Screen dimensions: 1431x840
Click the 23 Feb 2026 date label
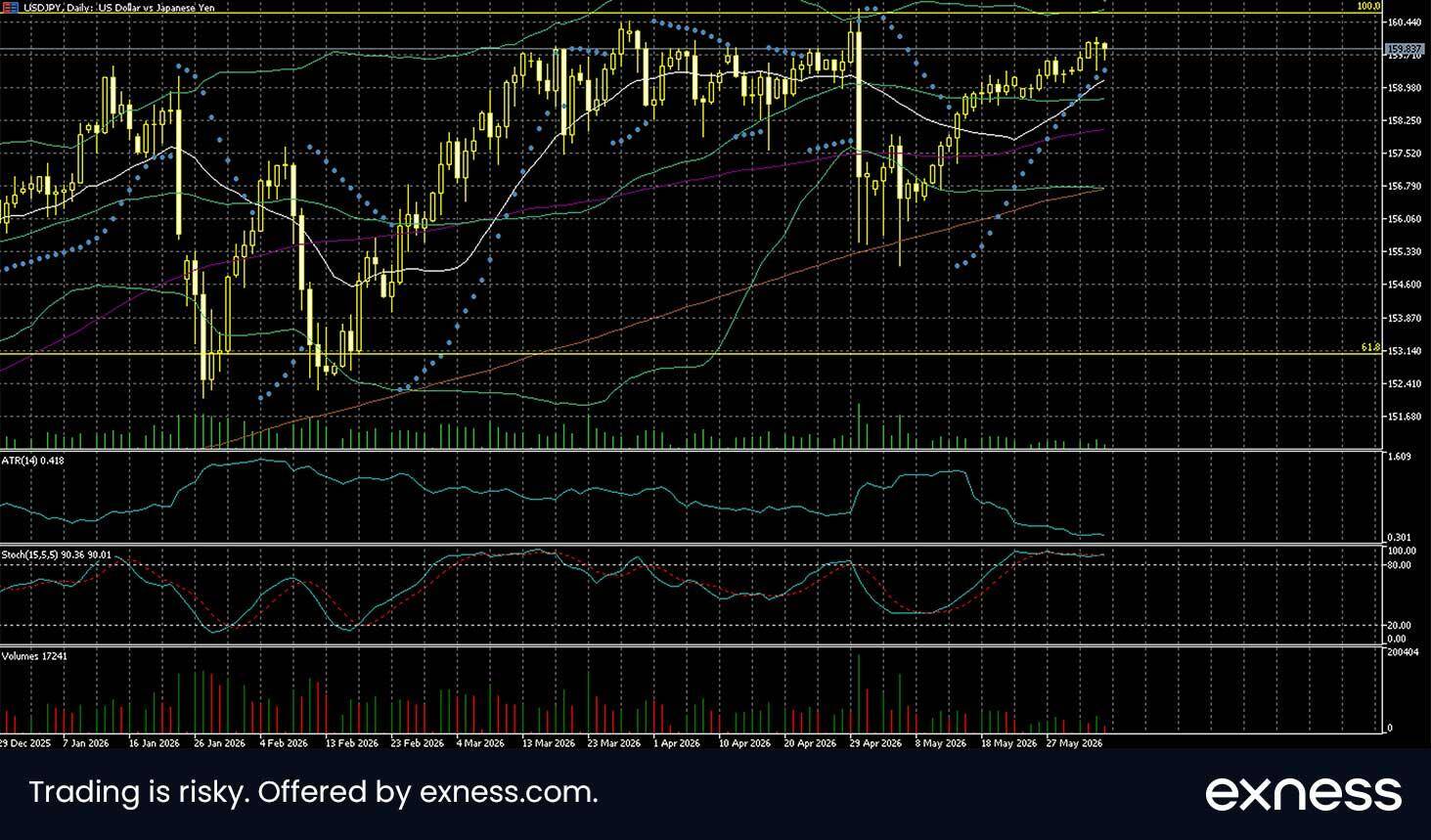click(417, 743)
